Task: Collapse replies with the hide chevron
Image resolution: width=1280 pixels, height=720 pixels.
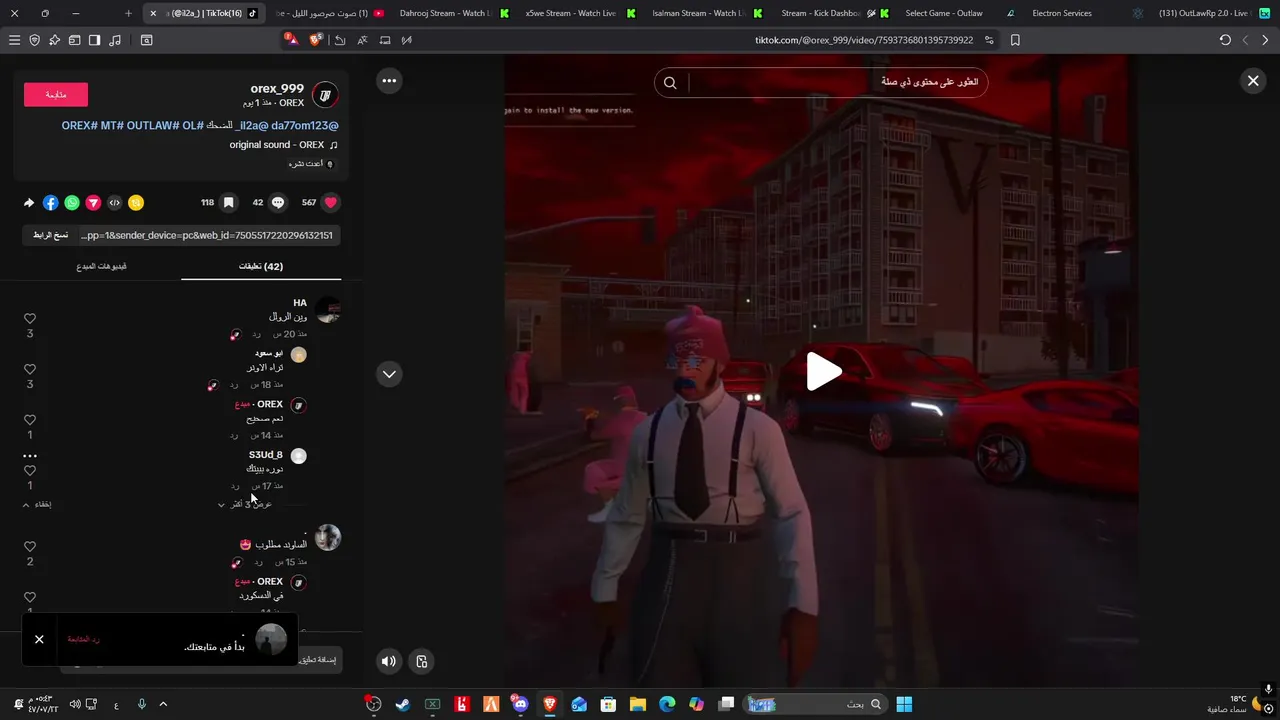Action: (37, 505)
